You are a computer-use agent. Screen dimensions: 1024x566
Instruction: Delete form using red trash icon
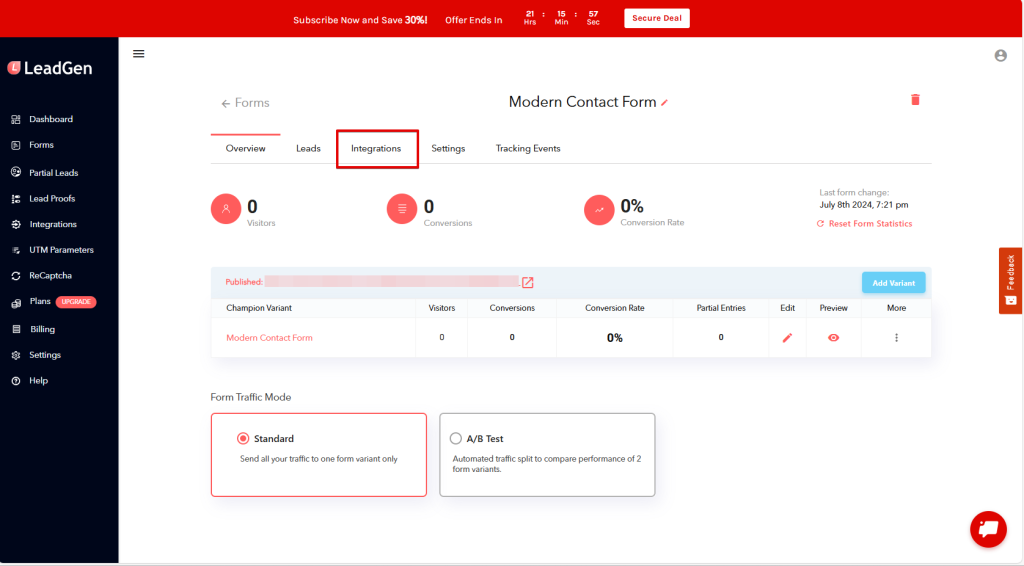tap(914, 100)
